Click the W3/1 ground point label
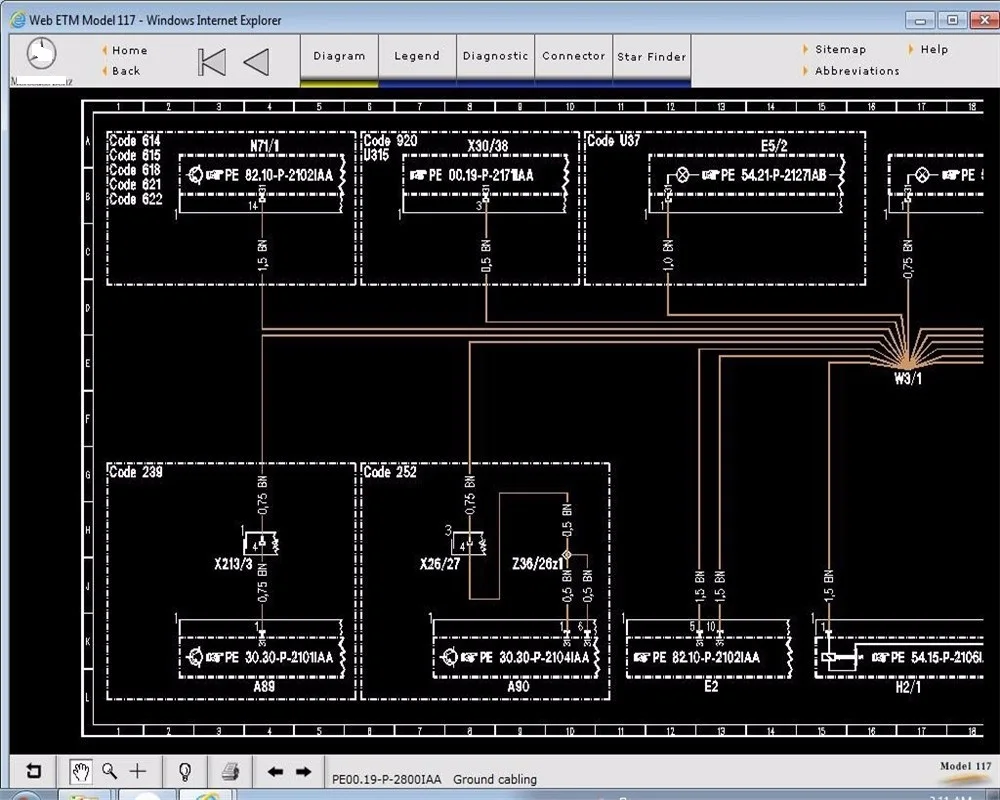The height and width of the screenshot is (800, 1000). (908, 379)
